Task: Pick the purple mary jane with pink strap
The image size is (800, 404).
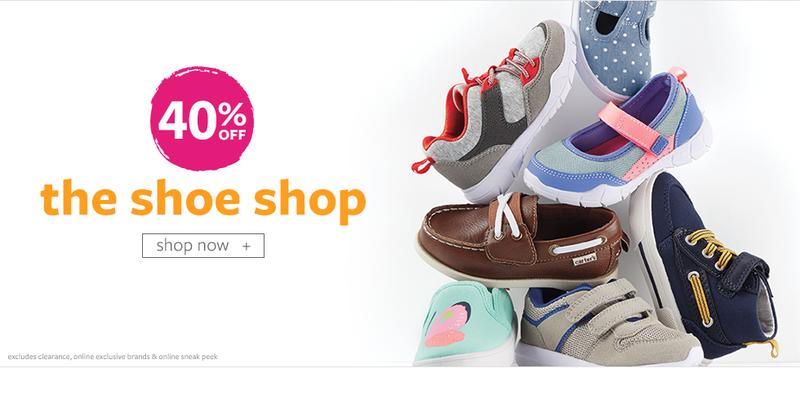Action: pos(617,138)
